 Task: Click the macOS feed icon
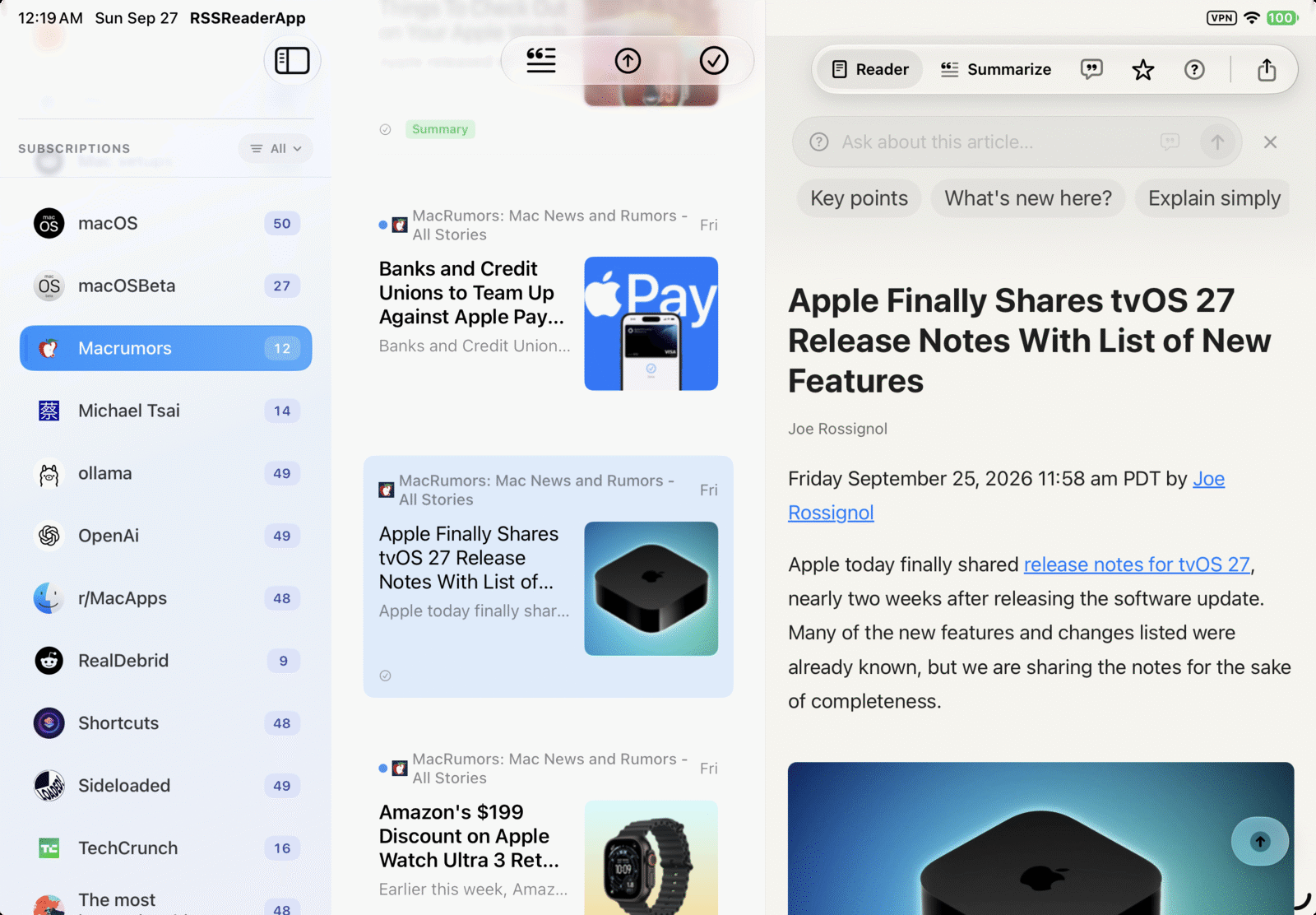pos(49,224)
